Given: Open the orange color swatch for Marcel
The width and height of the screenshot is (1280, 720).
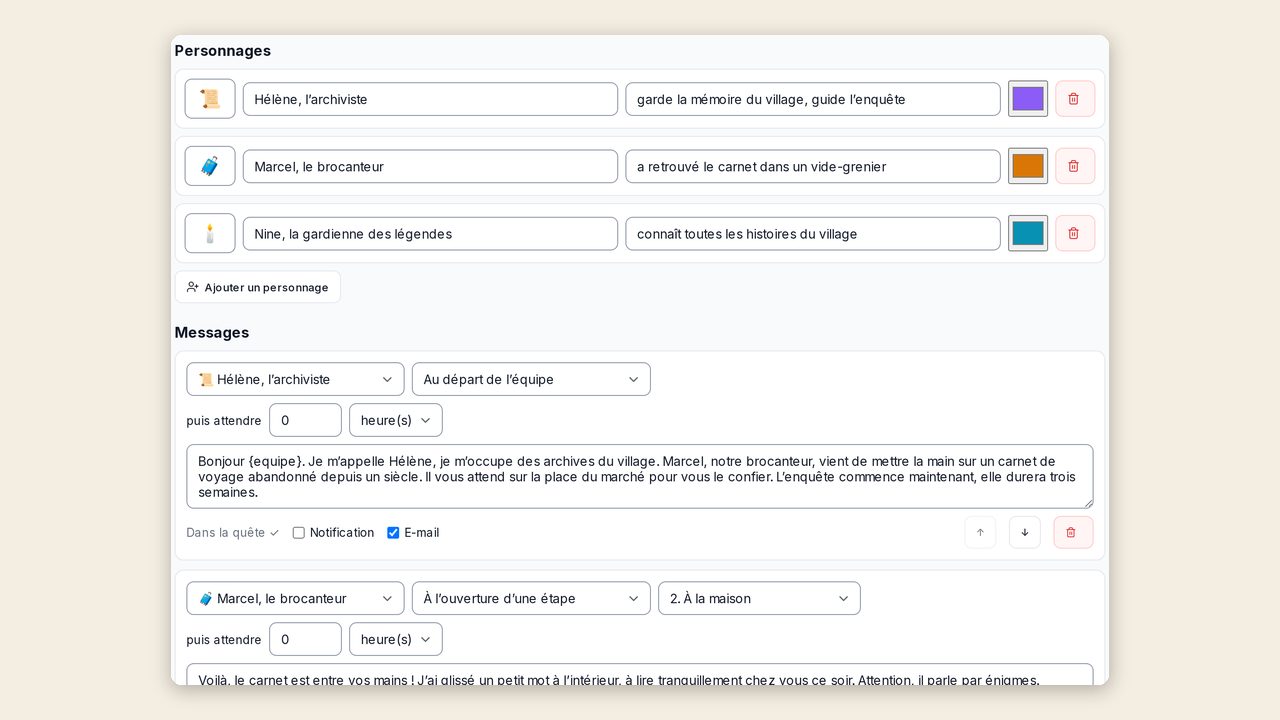Looking at the screenshot, I should 1028,166.
